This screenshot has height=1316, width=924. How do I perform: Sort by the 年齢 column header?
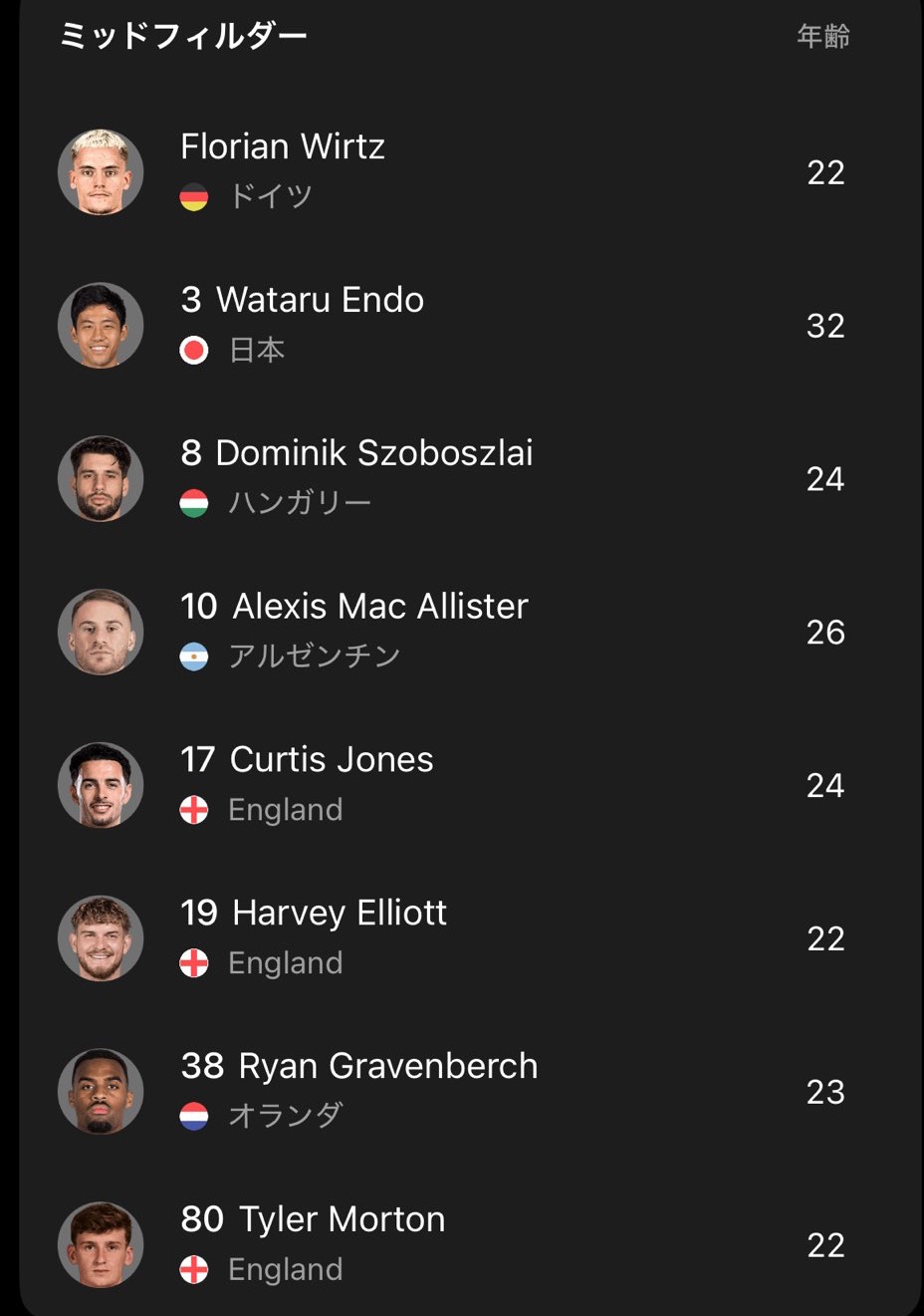click(823, 37)
